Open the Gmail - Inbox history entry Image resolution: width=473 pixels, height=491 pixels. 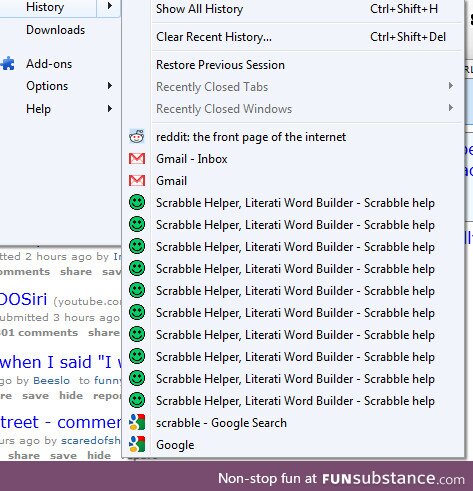tap(192, 159)
